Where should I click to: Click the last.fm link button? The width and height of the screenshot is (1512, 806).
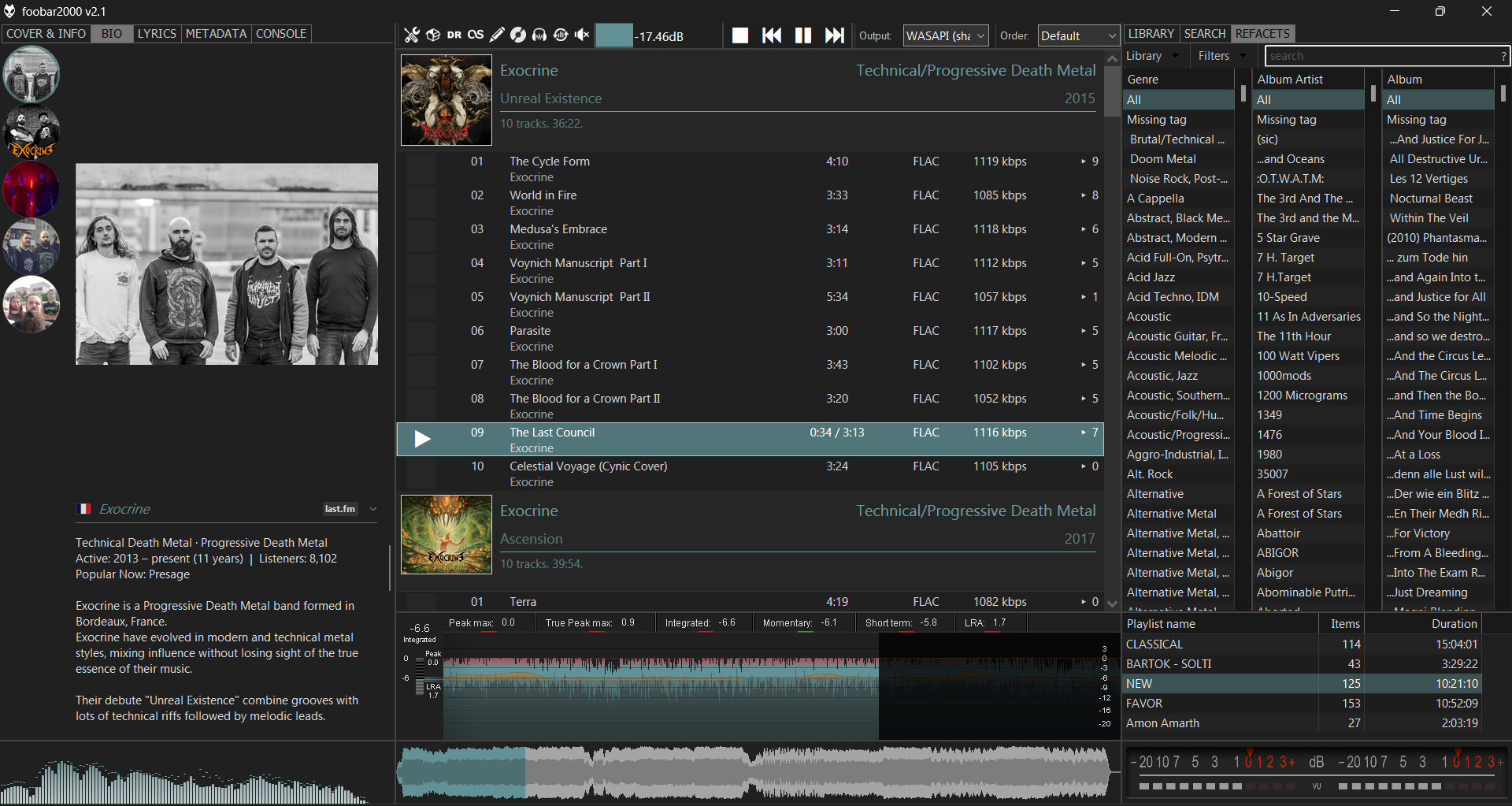[x=340, y=509]
